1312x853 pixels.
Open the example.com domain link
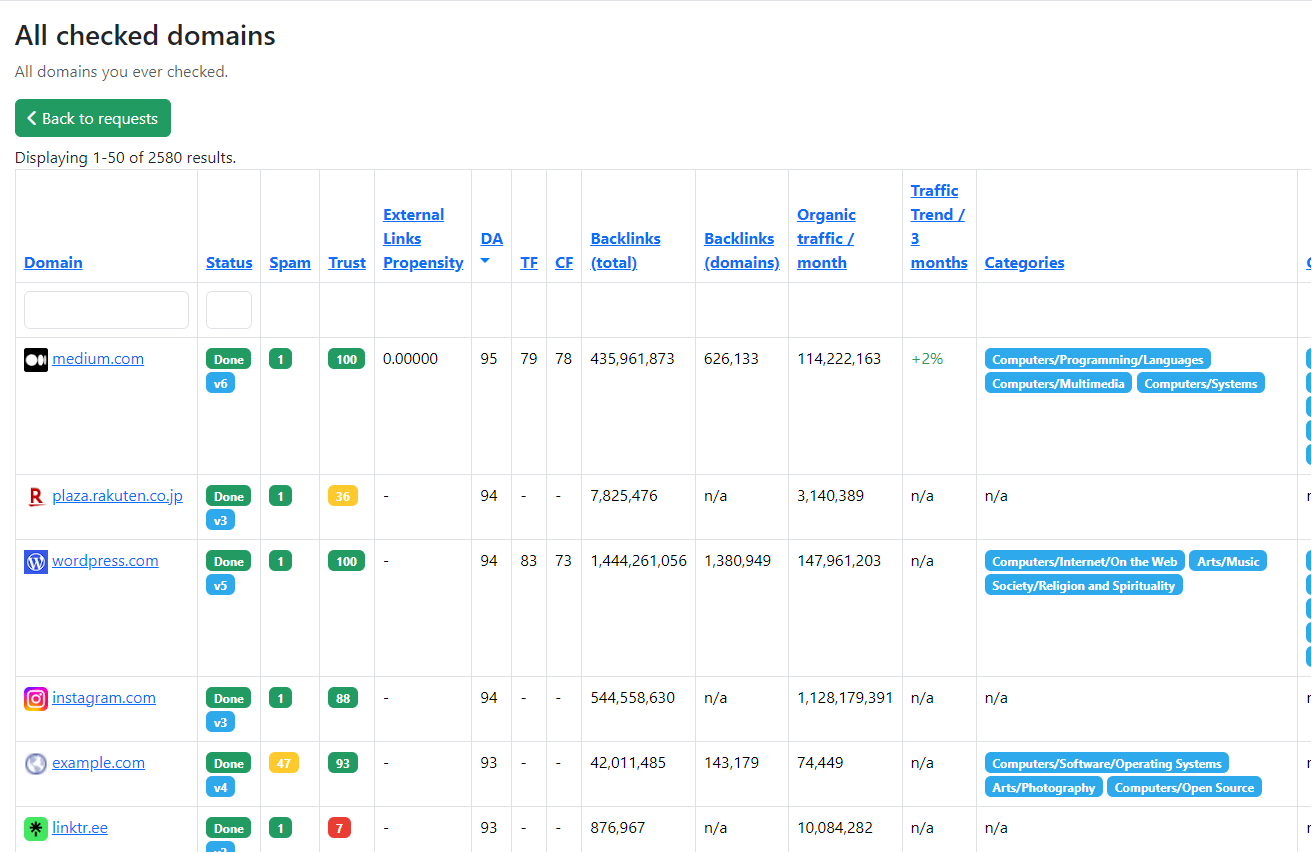click(98, 763)
